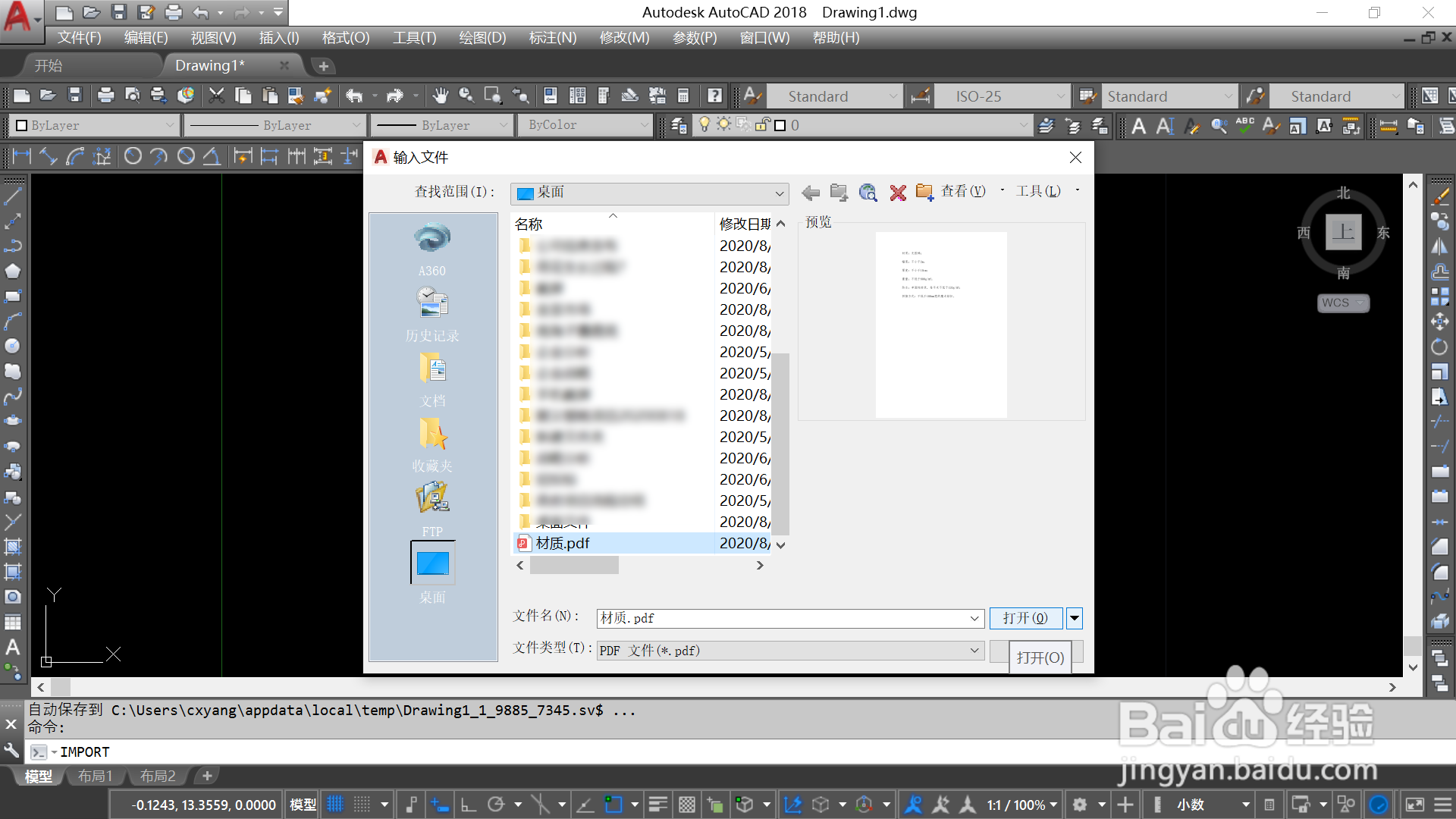Screen dimensions: 1456x819
Task: Toggle hardware acceleration blue circle icon
Action: 1379,805
